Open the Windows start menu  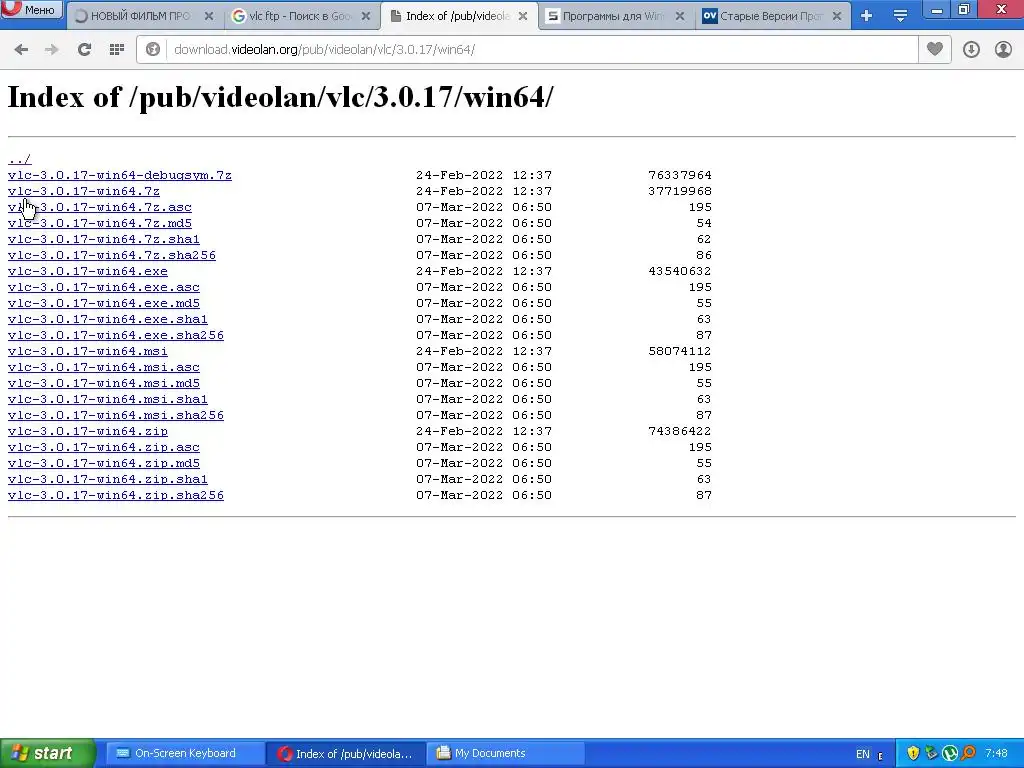click(x=47, y=754)
